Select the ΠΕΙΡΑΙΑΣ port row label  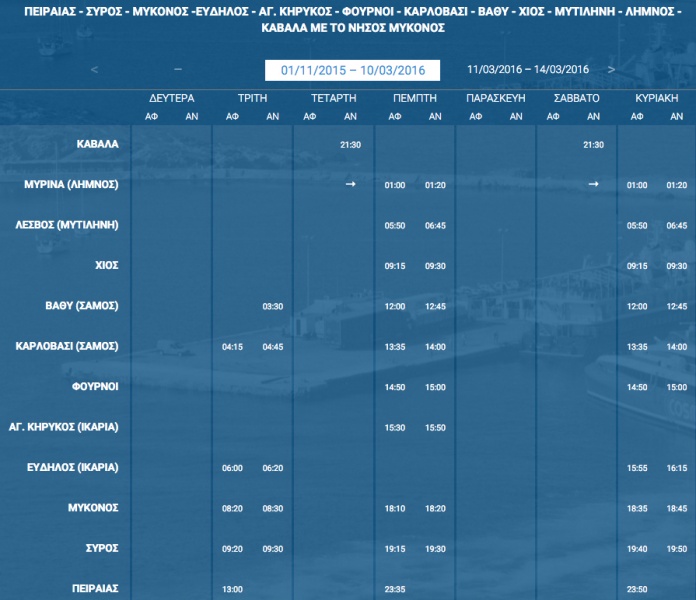[95, 588]
